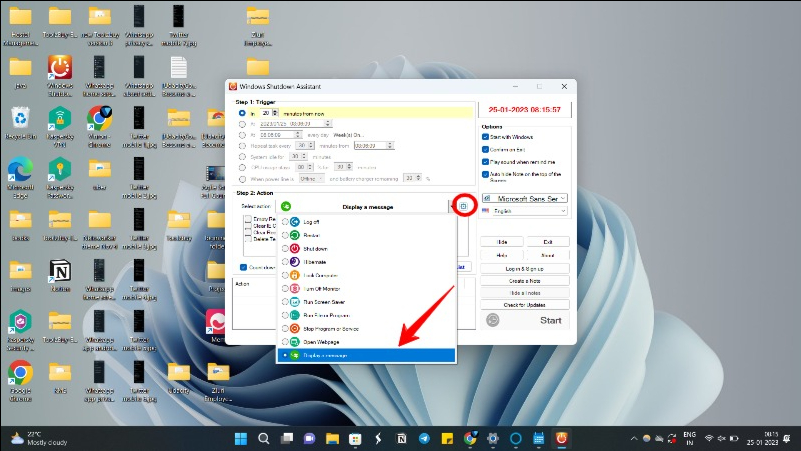Select the 'In minutes from now' trigger radio
Viewport: 801px width, 451px height.
242,113
